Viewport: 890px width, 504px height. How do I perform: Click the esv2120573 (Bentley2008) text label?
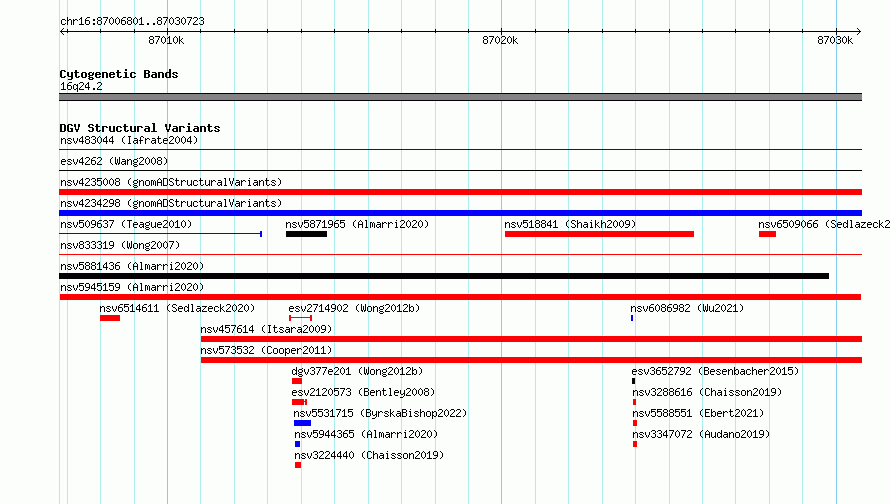tap(363, 392)
